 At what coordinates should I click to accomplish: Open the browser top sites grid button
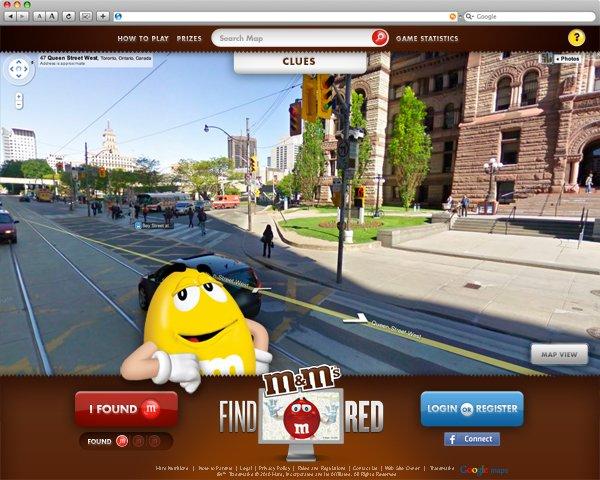[86, 16]
